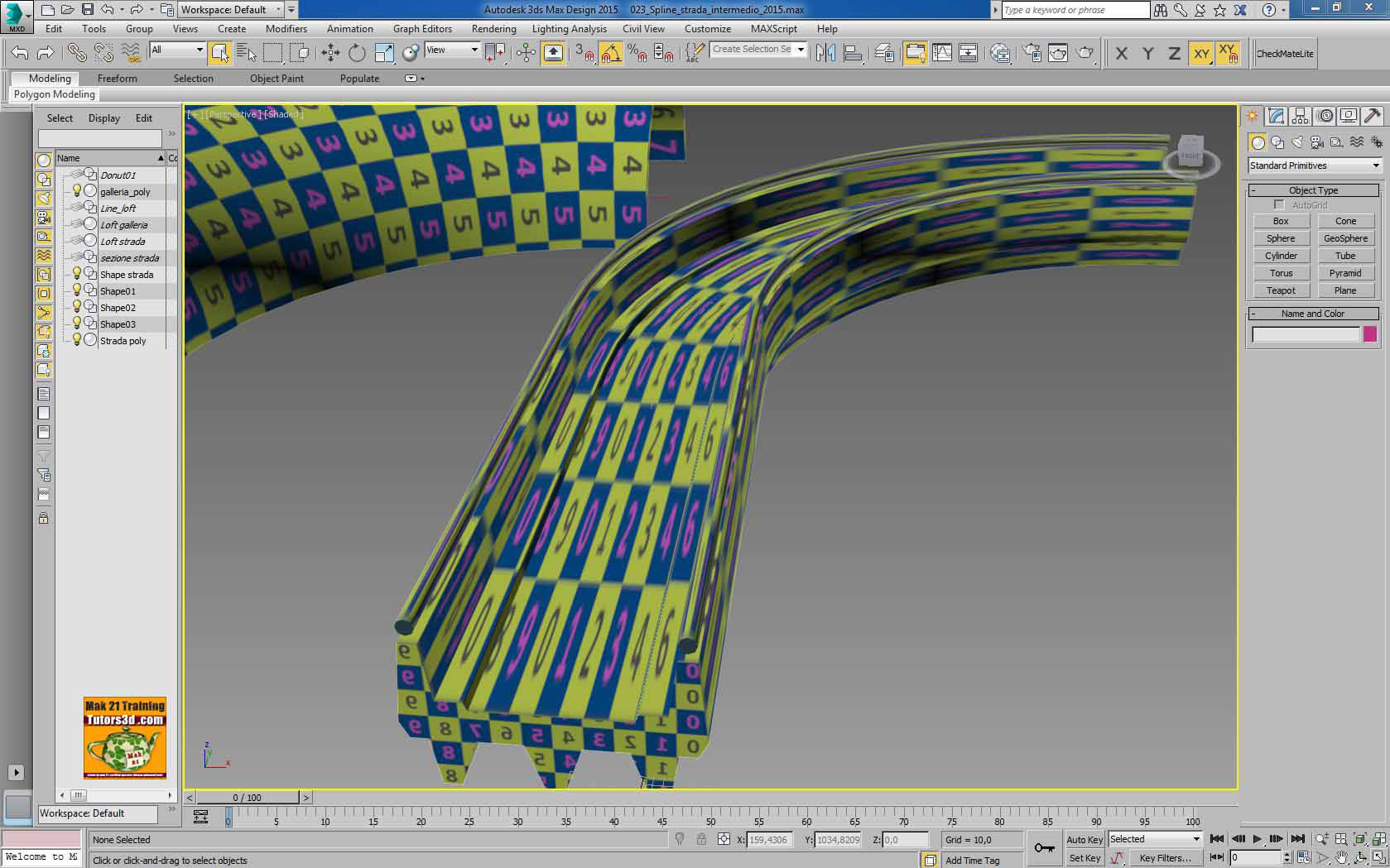Image resolution: width=1390 pixels, height=868 pixels.
Task: Click the Render Production teapot icon
Action: pos(1085,54)
